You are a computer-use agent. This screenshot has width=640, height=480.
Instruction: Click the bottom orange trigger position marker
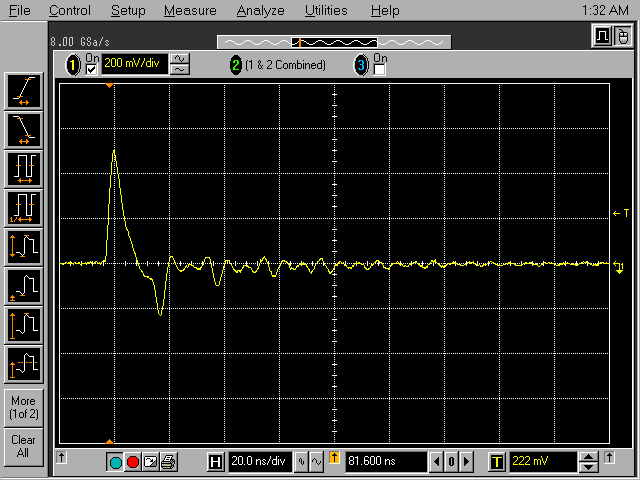[109, 441]
